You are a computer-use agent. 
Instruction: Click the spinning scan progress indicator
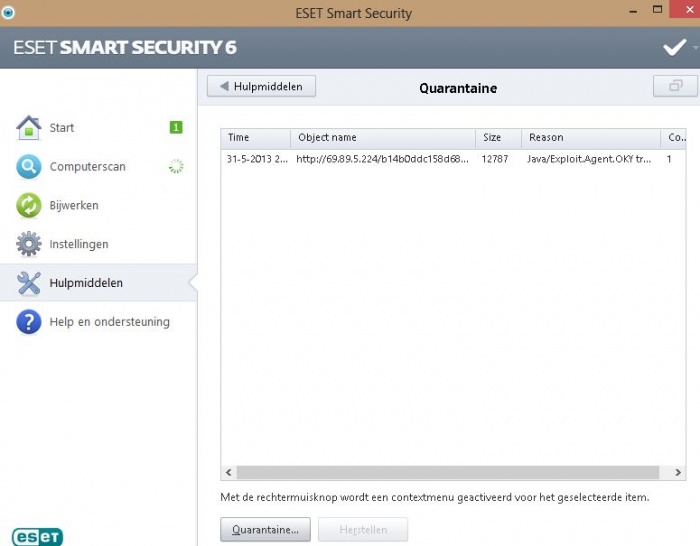[x=176, y=166]
